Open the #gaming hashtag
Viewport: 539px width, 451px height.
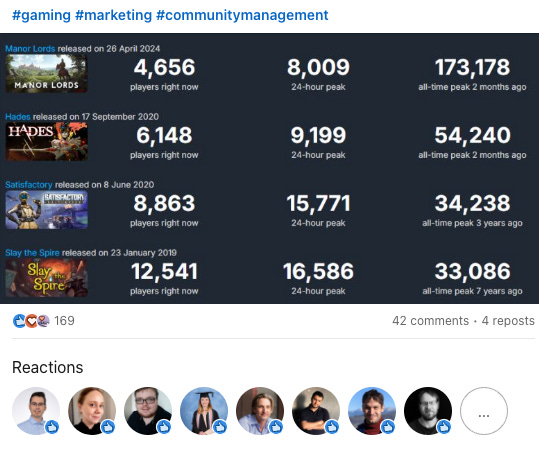(41, 15)
